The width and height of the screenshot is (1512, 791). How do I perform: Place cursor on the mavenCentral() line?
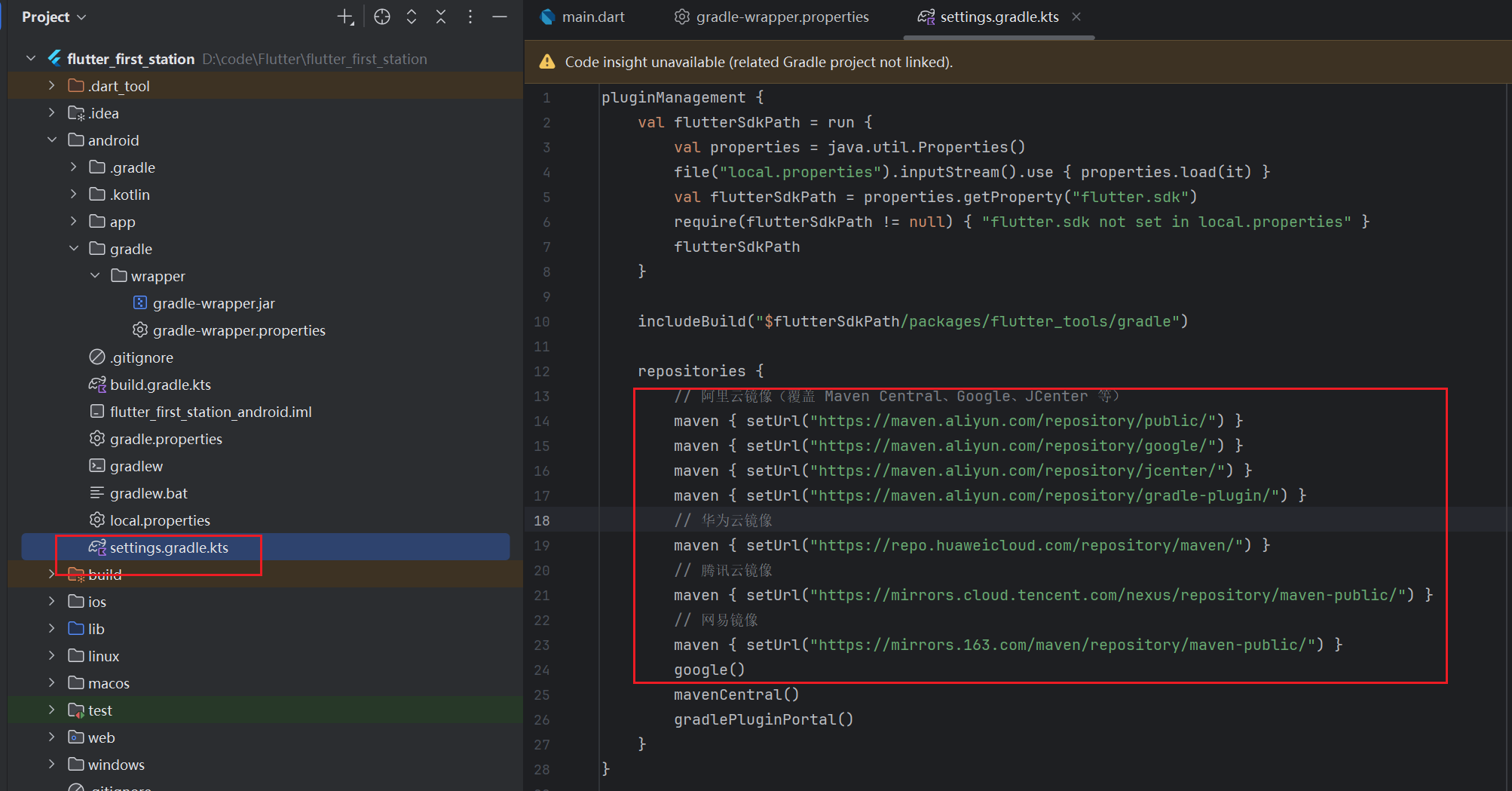[736, 694]
